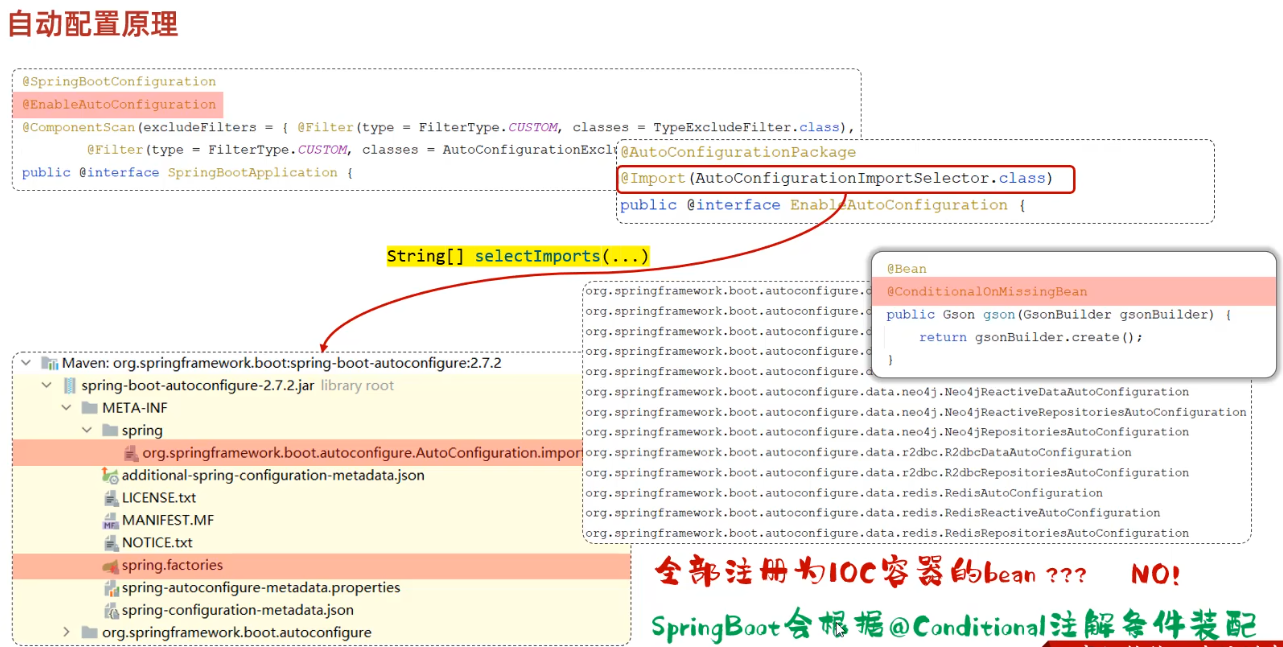Click the spring-boot-autoconfigure jar archive icon
Screen dimensions: 1283x647
pos(69,386)
